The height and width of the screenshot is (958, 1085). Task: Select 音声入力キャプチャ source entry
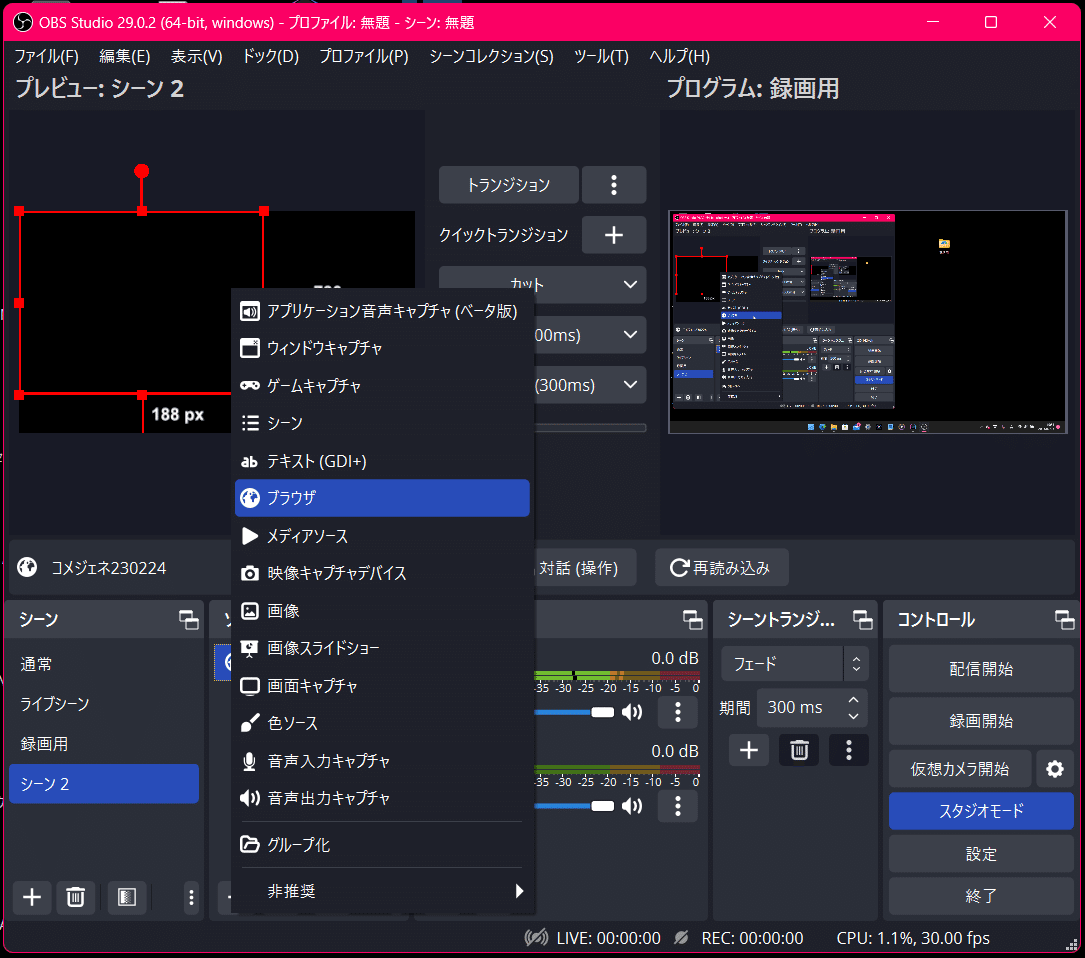coord(382,761)
